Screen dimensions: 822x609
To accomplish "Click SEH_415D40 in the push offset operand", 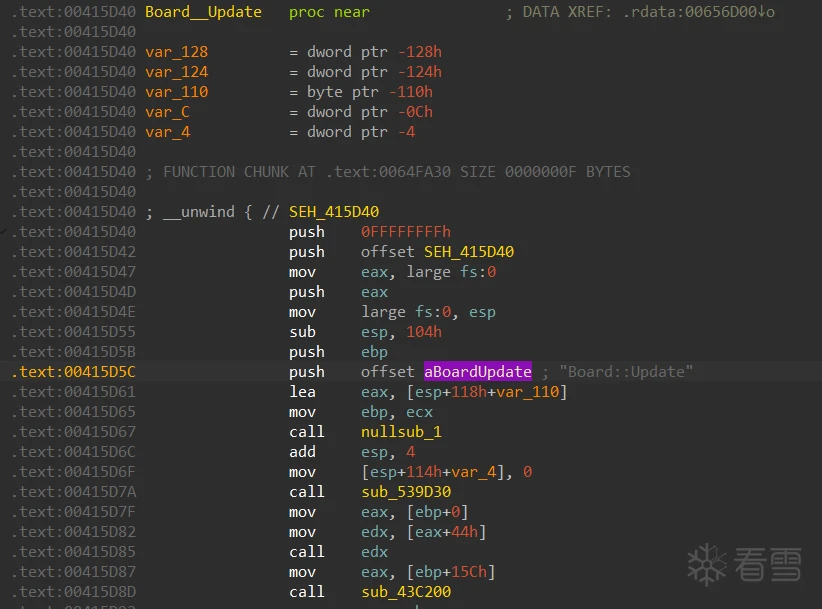I will (x=469, y=252).
